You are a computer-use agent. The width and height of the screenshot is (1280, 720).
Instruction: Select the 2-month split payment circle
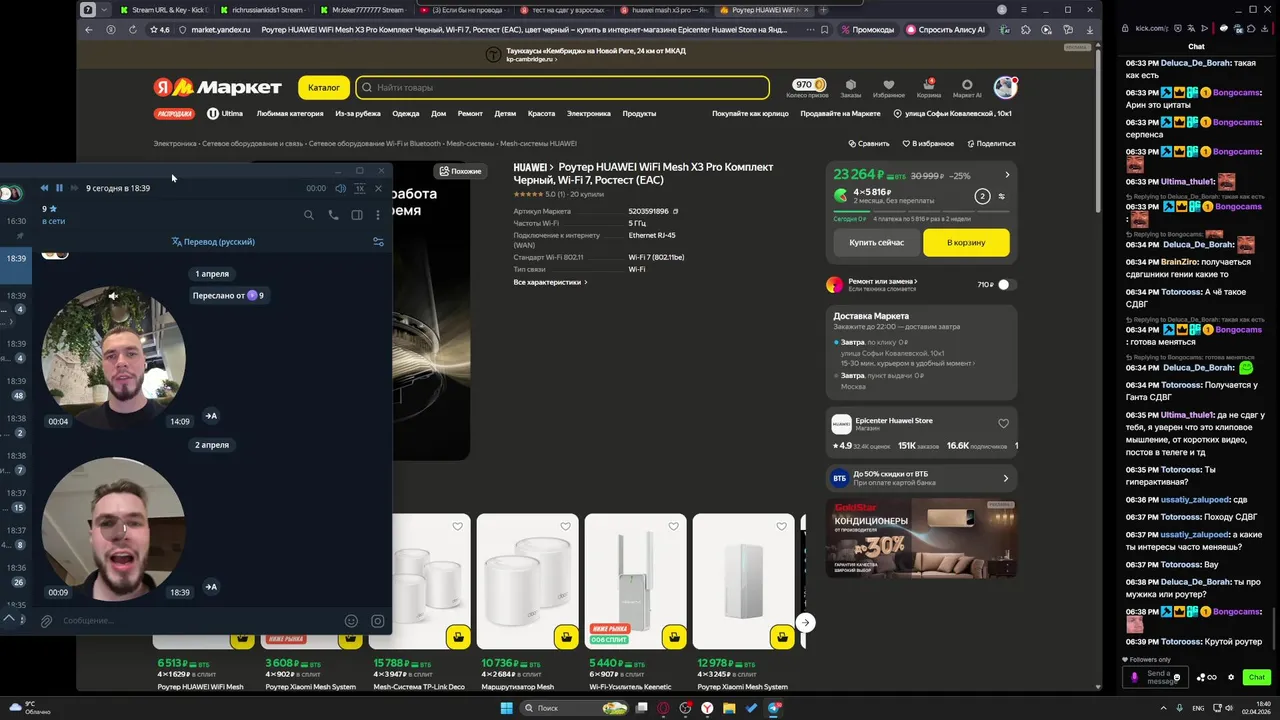coord(982,196)
